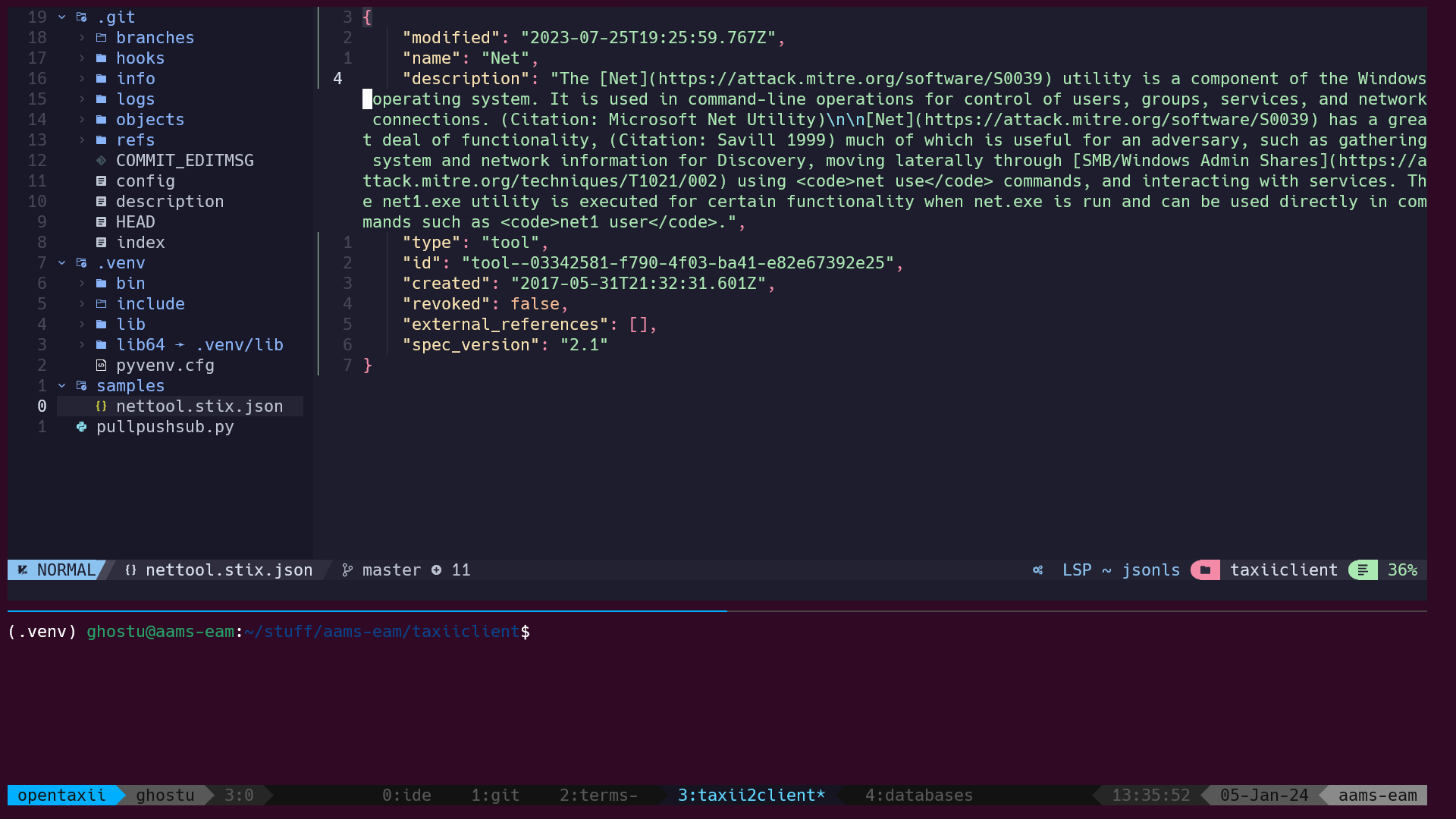Click the info folder icon
The image size is (1456, 819).
[x=102, y=78]
